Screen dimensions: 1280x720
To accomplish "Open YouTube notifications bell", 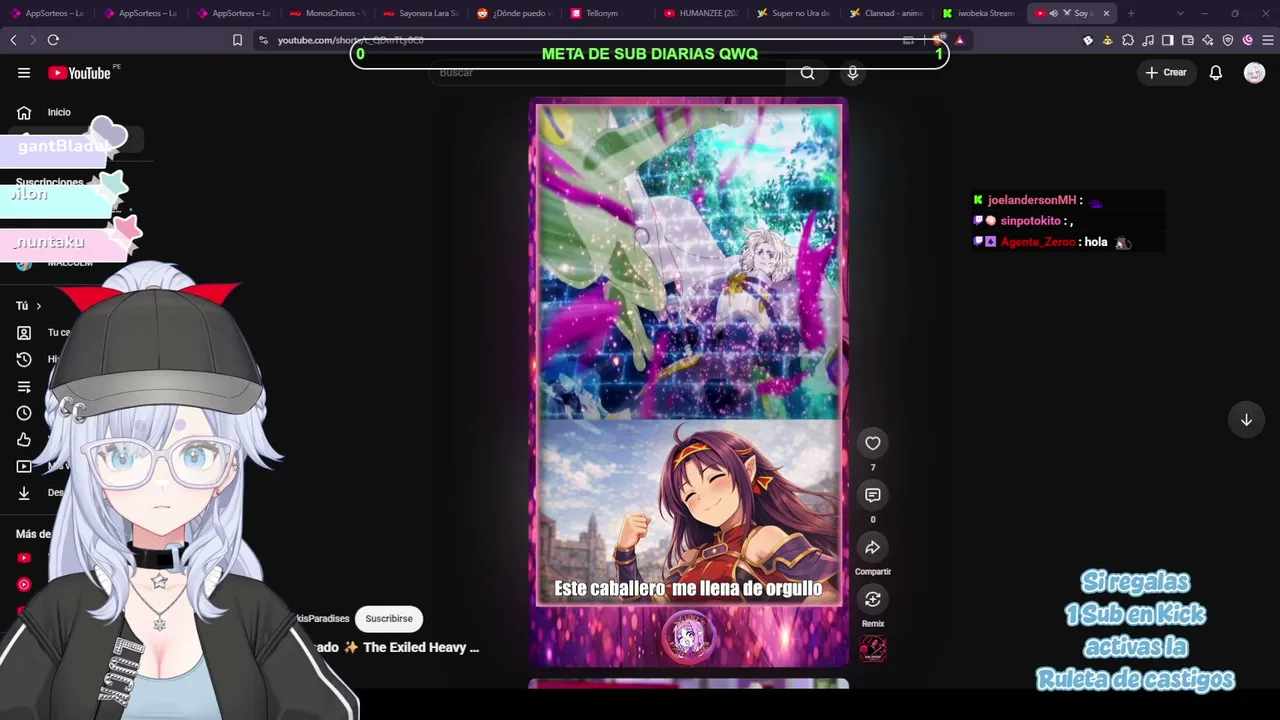I will pyautogui.click(x=1216, y=73).
